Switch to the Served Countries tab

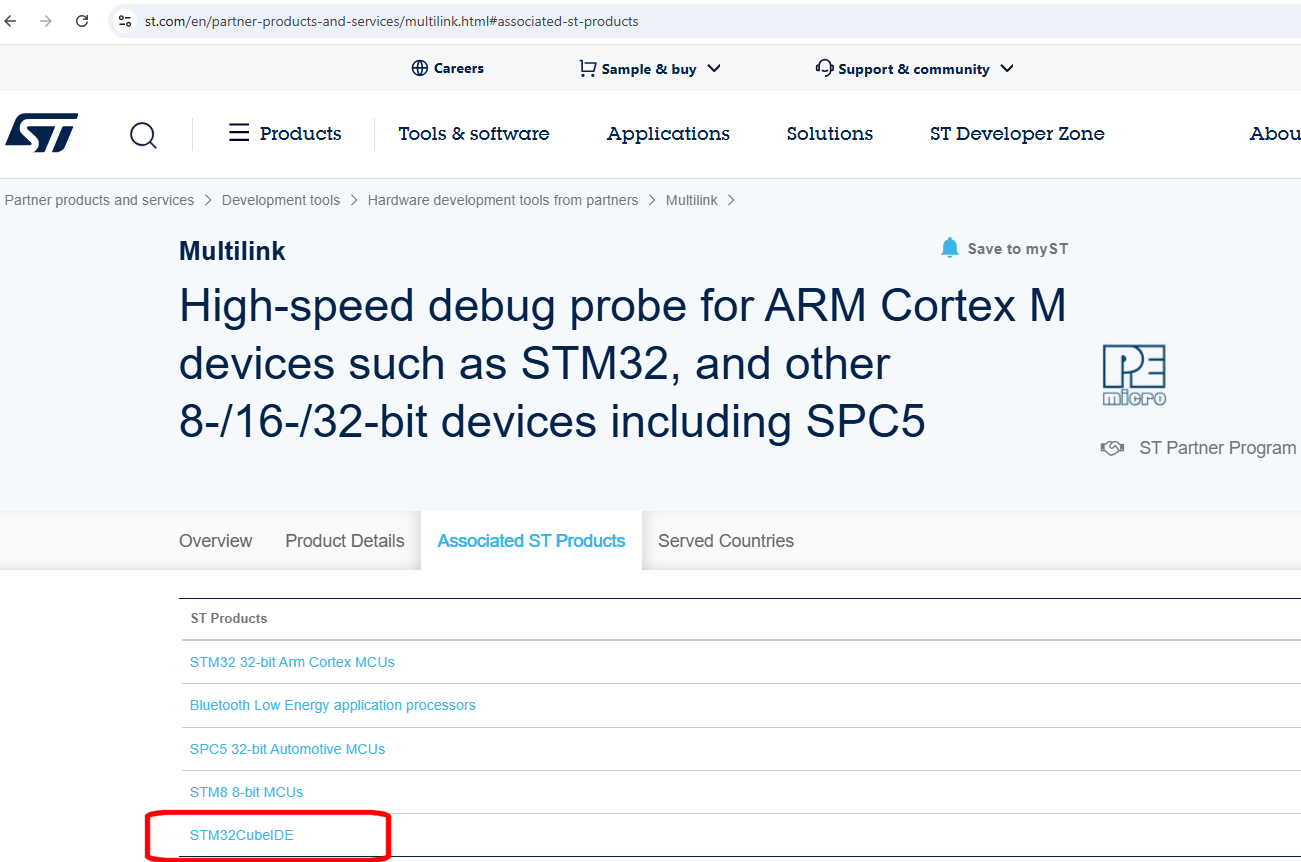click(x=726, y=540)
